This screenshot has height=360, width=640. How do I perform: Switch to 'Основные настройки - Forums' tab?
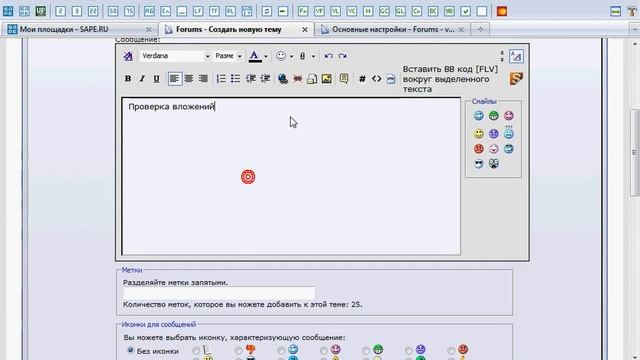click(x=392, y=29)
